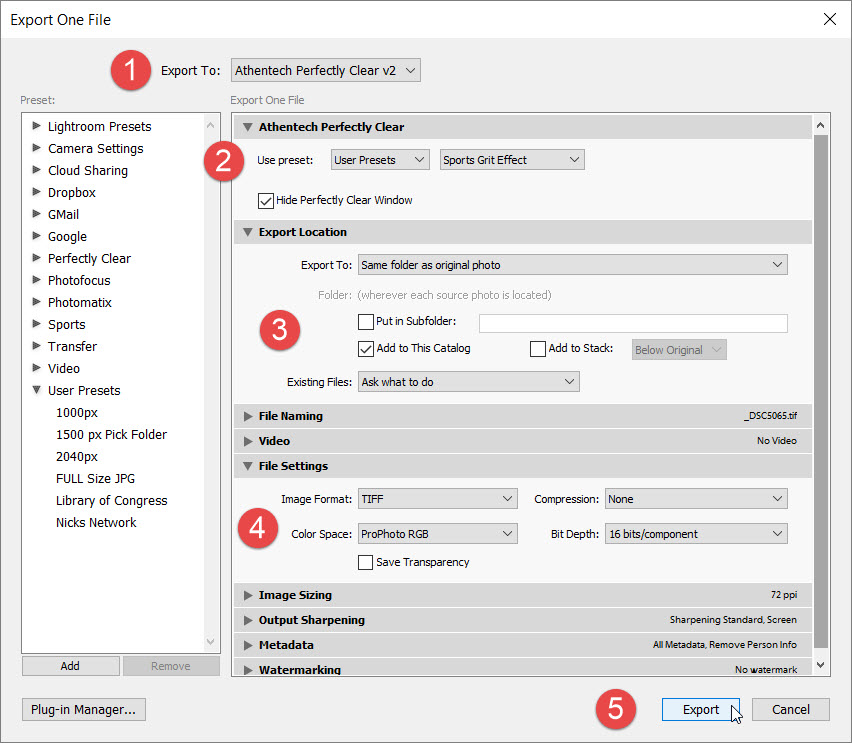Click the Export button
This screenshot has width=852, height=743.
coord(700,710)
